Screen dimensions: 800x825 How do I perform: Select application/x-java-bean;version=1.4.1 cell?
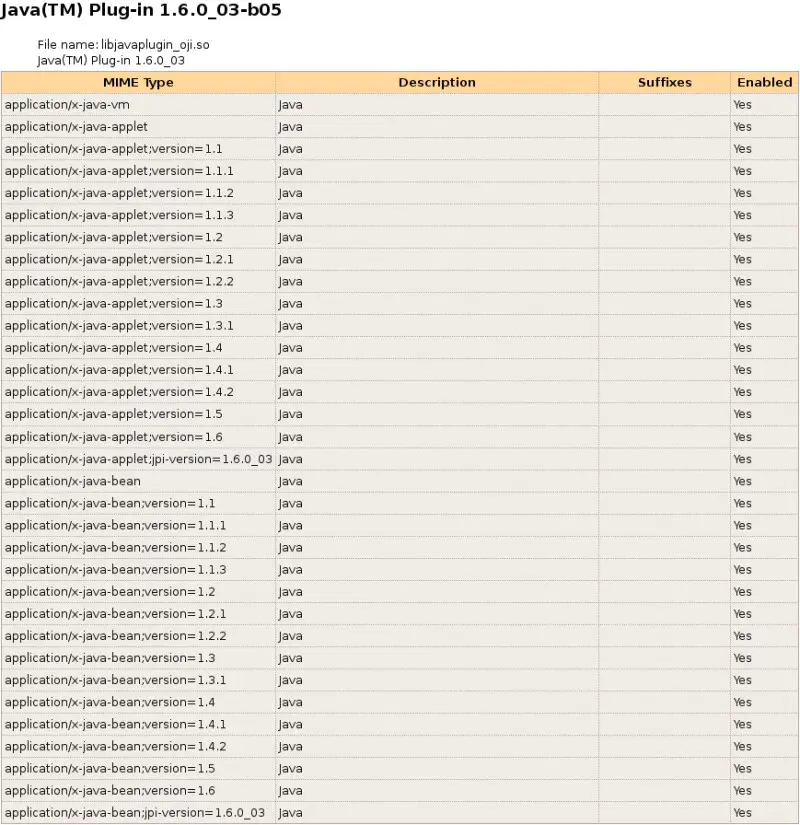click(x=138, y=724)
